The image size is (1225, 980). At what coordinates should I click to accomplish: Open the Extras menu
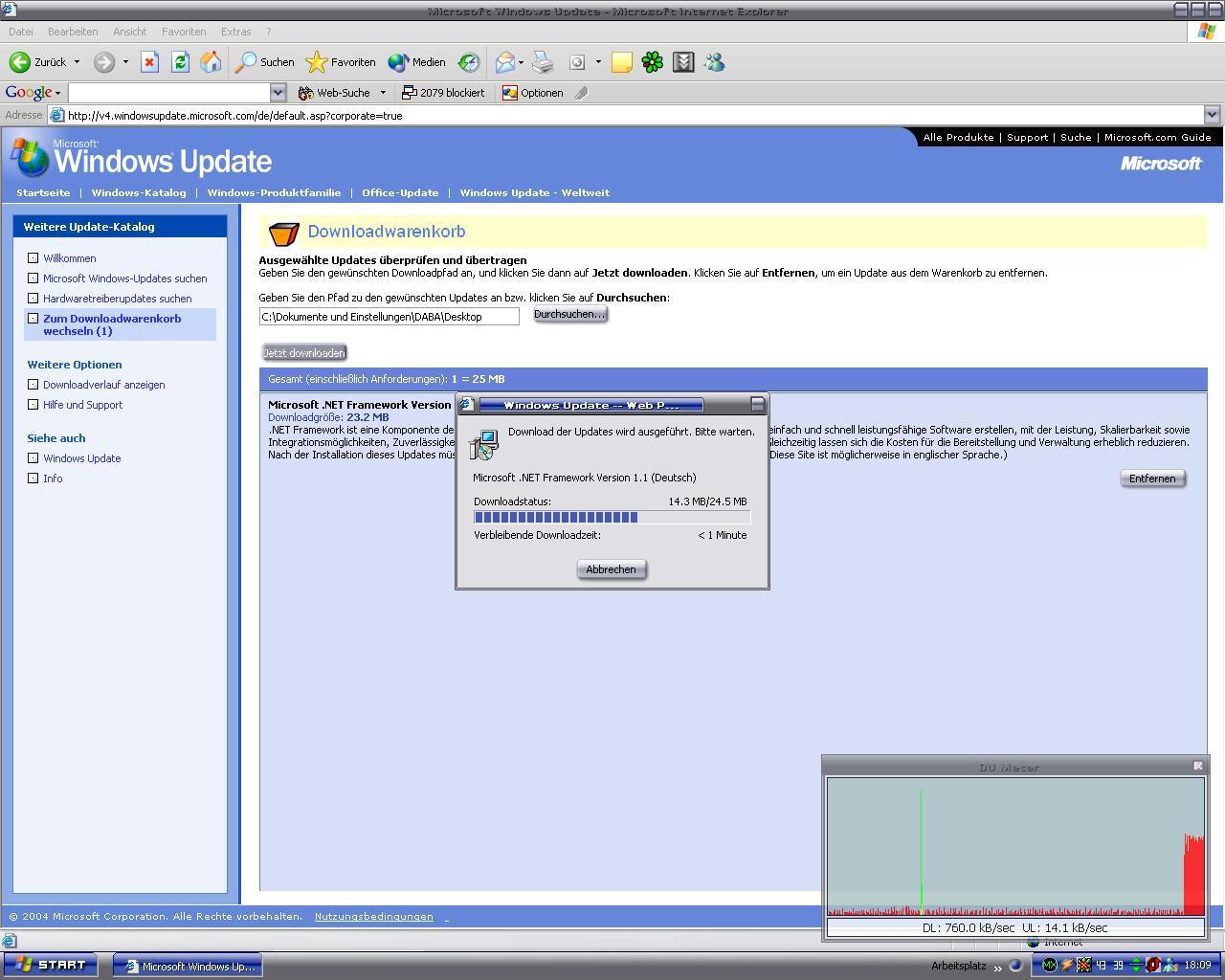pos(235,32)
